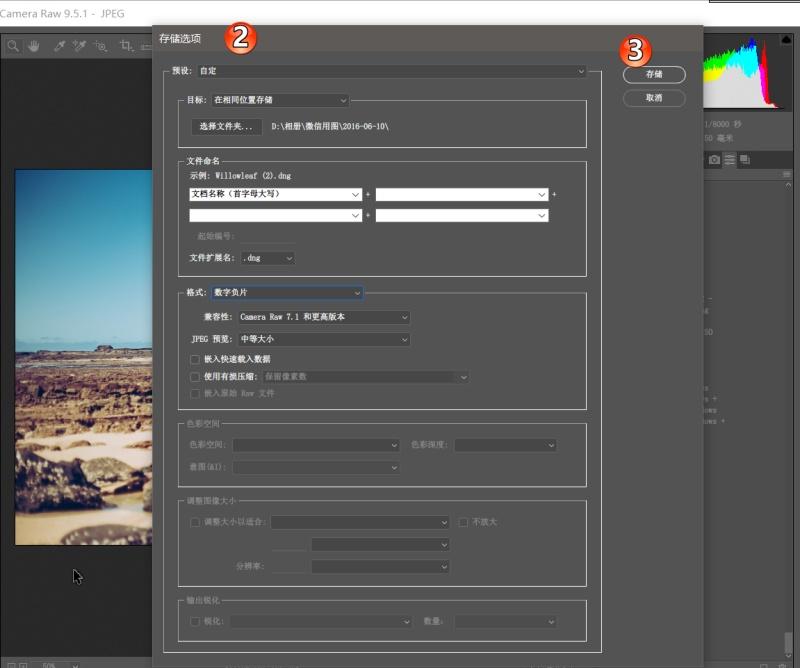The width and height of the screenshot is (800, 668).
Task: Select the White Balance eyedropper tool
Action: click(59, 46)
